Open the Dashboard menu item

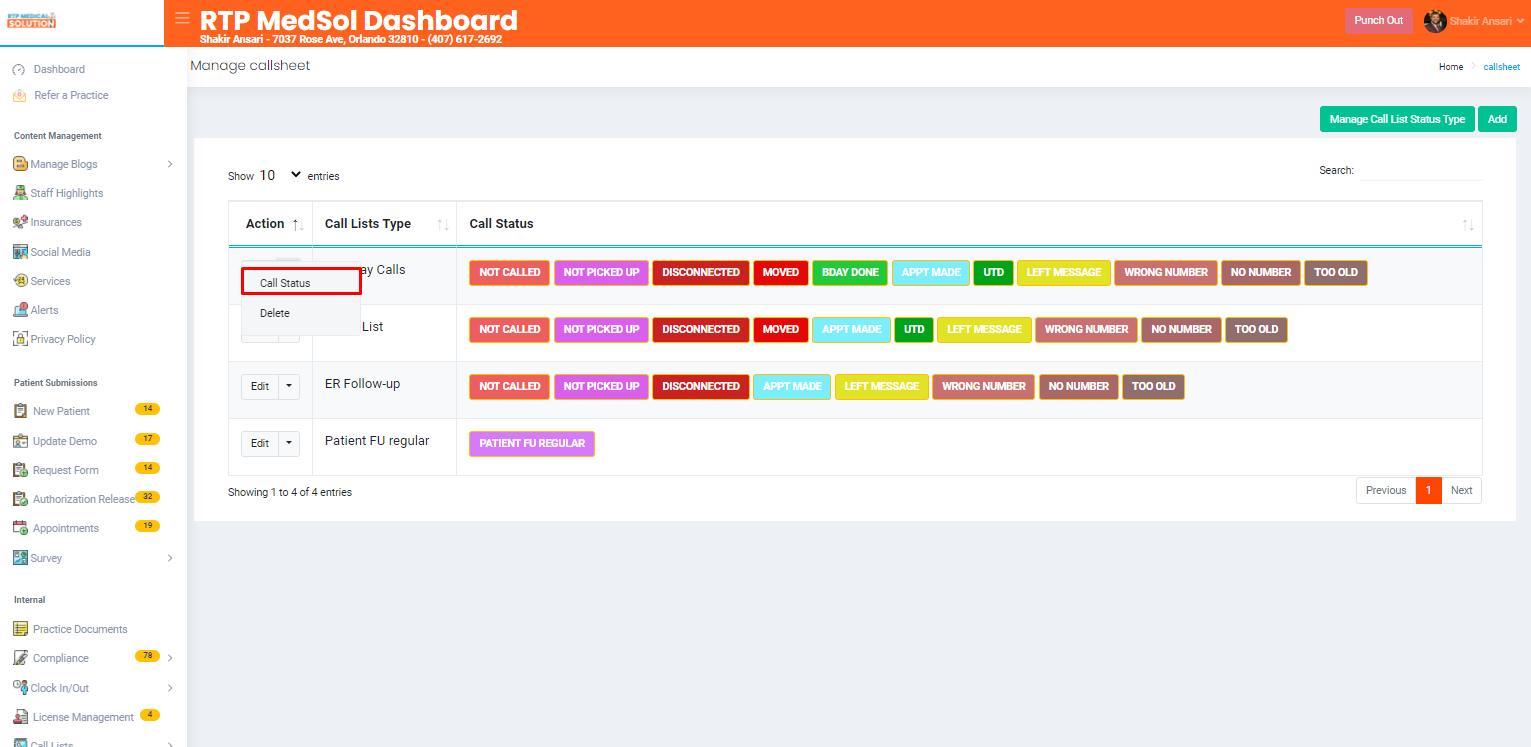(59, 69)
